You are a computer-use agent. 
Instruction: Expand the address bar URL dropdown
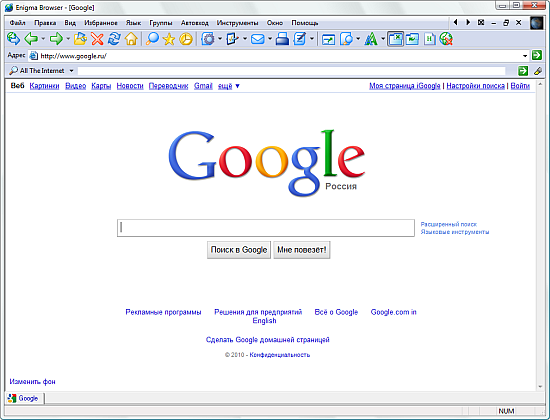tap(525, 56)
